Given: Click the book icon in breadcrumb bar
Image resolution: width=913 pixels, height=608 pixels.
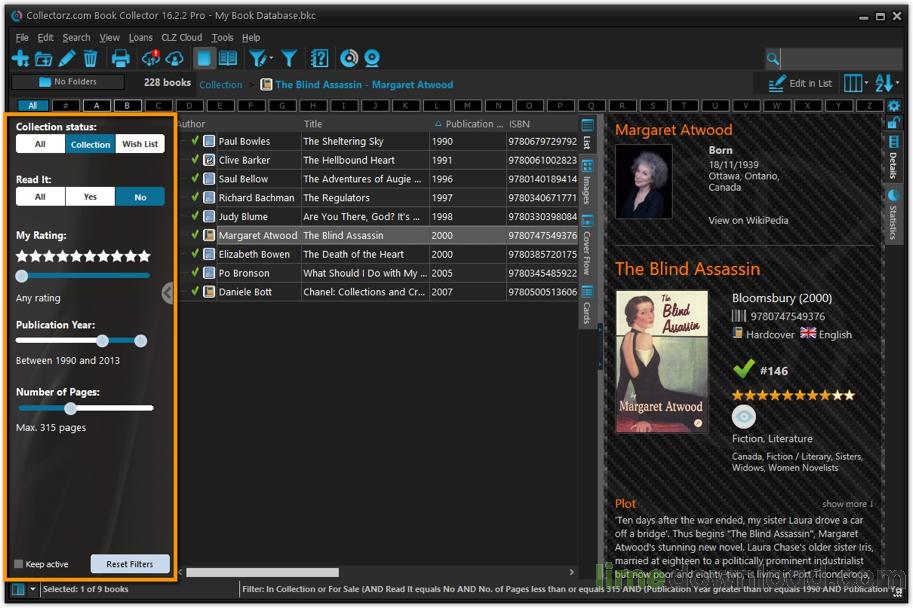Looking at the screenshot, I should tap(266, 84).
